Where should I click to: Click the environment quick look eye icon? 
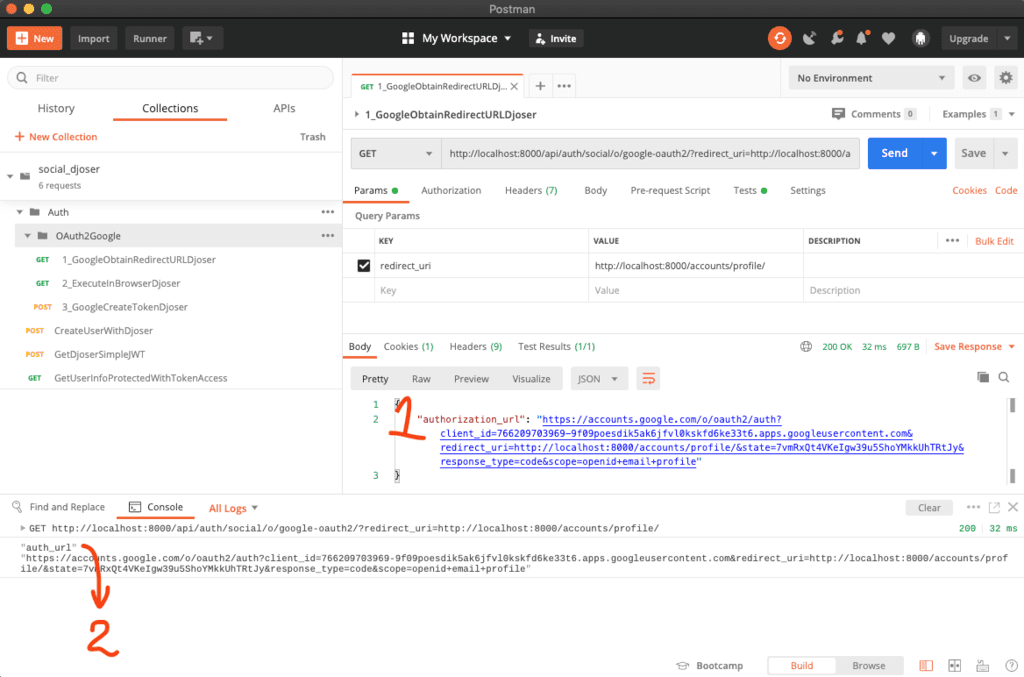[x=973, y=78]
